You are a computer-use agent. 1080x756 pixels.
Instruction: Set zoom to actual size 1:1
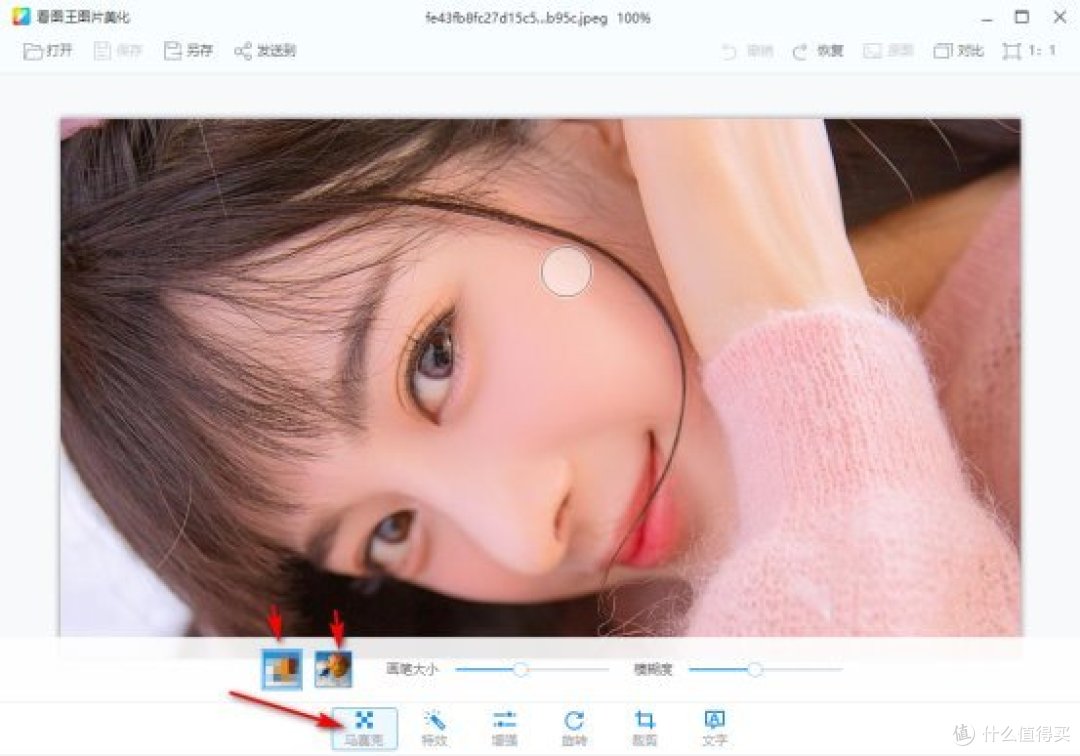pos(1029,51)
